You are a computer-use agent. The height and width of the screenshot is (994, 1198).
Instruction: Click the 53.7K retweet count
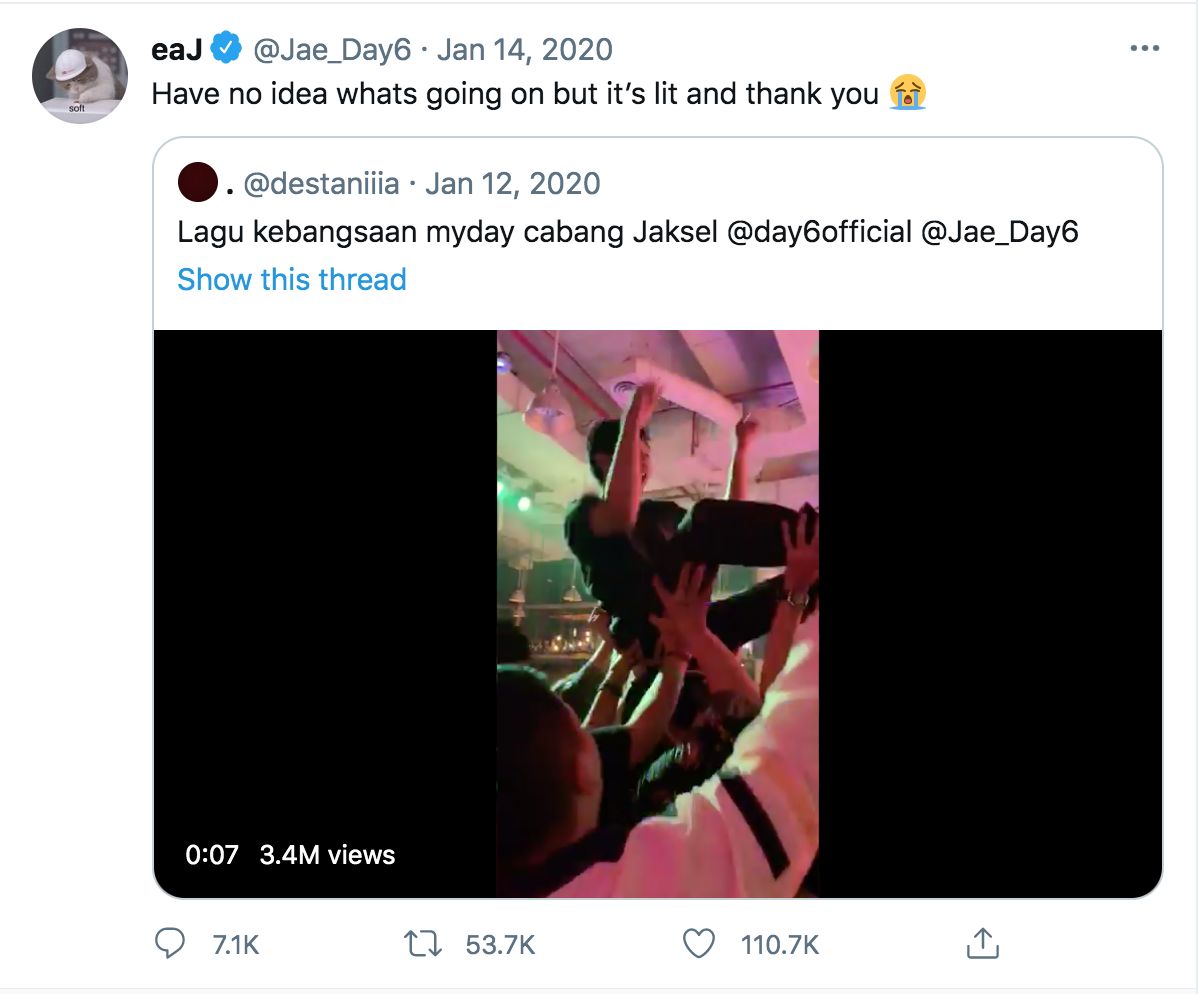tap(501, 944)
